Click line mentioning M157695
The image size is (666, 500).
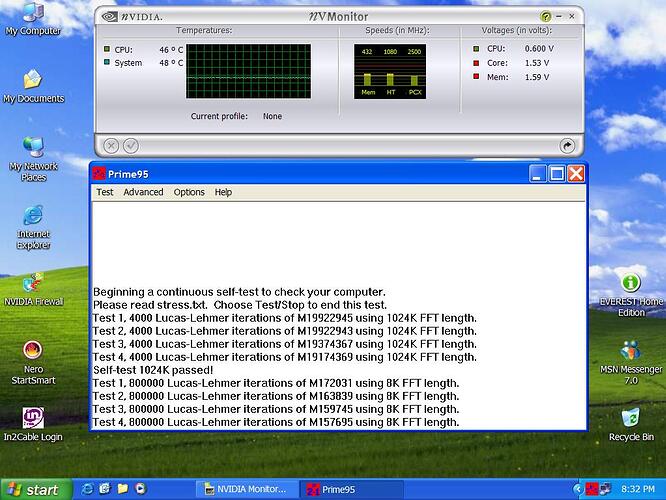click(276, 422)
